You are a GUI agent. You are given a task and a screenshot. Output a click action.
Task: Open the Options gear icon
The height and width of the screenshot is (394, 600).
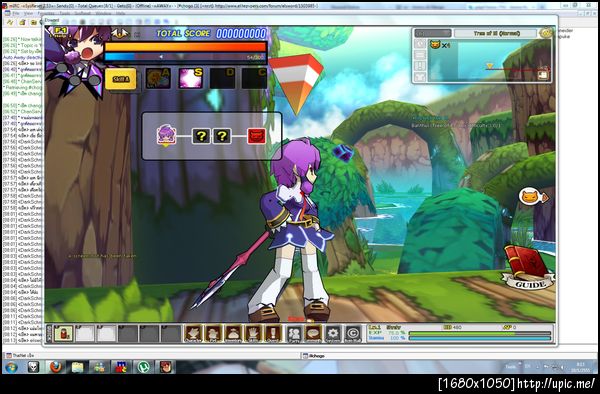click(x=333, y=334)
